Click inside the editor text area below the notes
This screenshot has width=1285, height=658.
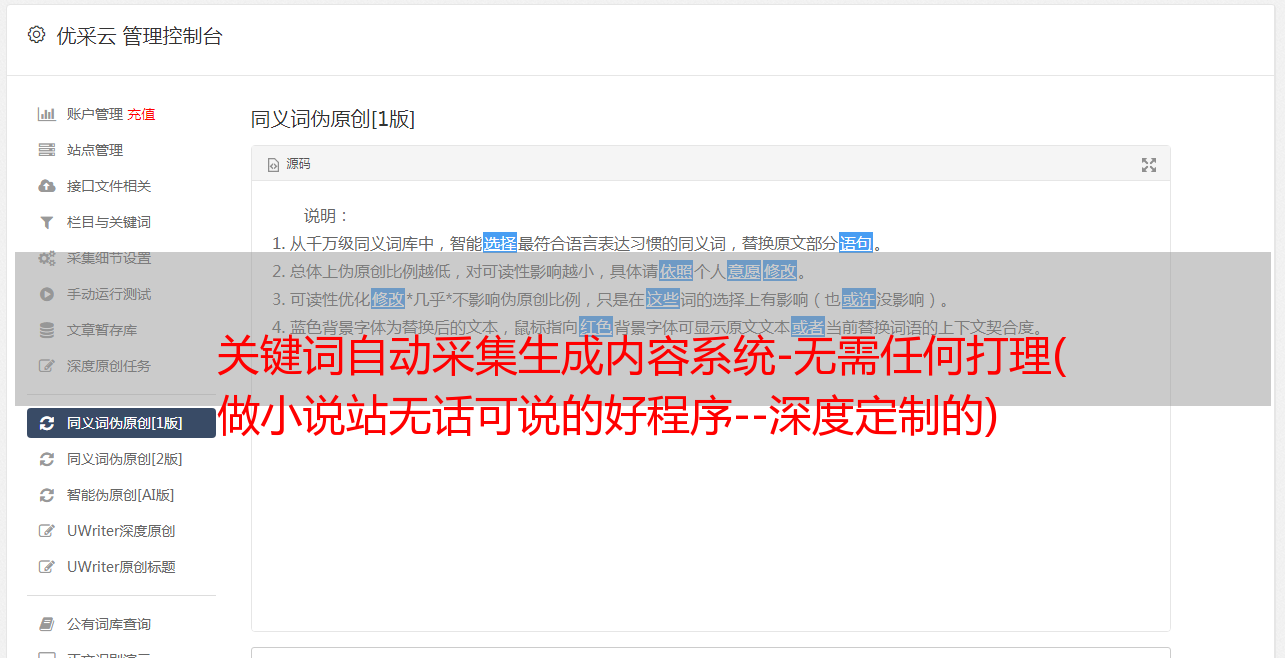(x=710, y=520)
